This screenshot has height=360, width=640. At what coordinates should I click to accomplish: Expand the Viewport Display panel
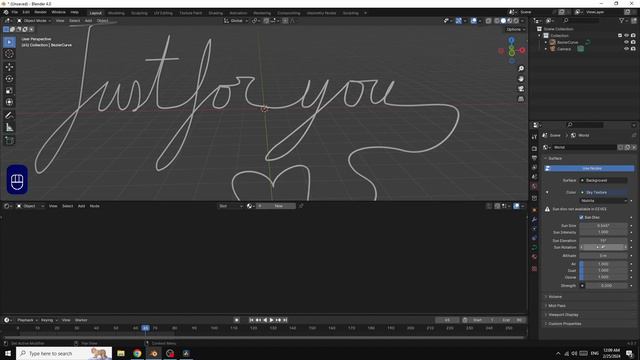563,315
